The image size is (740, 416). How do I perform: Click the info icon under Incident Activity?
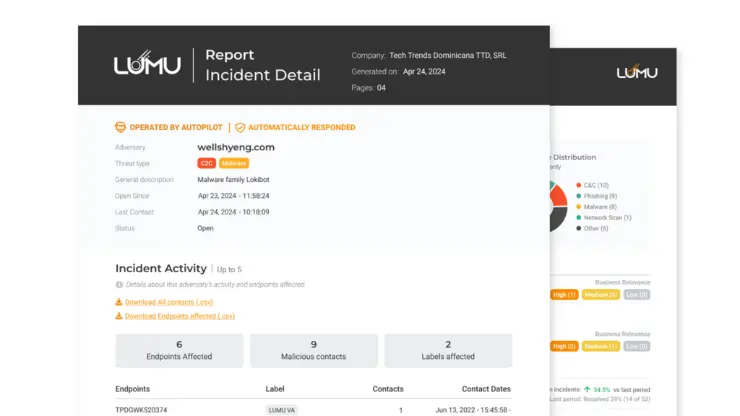click(x=120, y=285)
